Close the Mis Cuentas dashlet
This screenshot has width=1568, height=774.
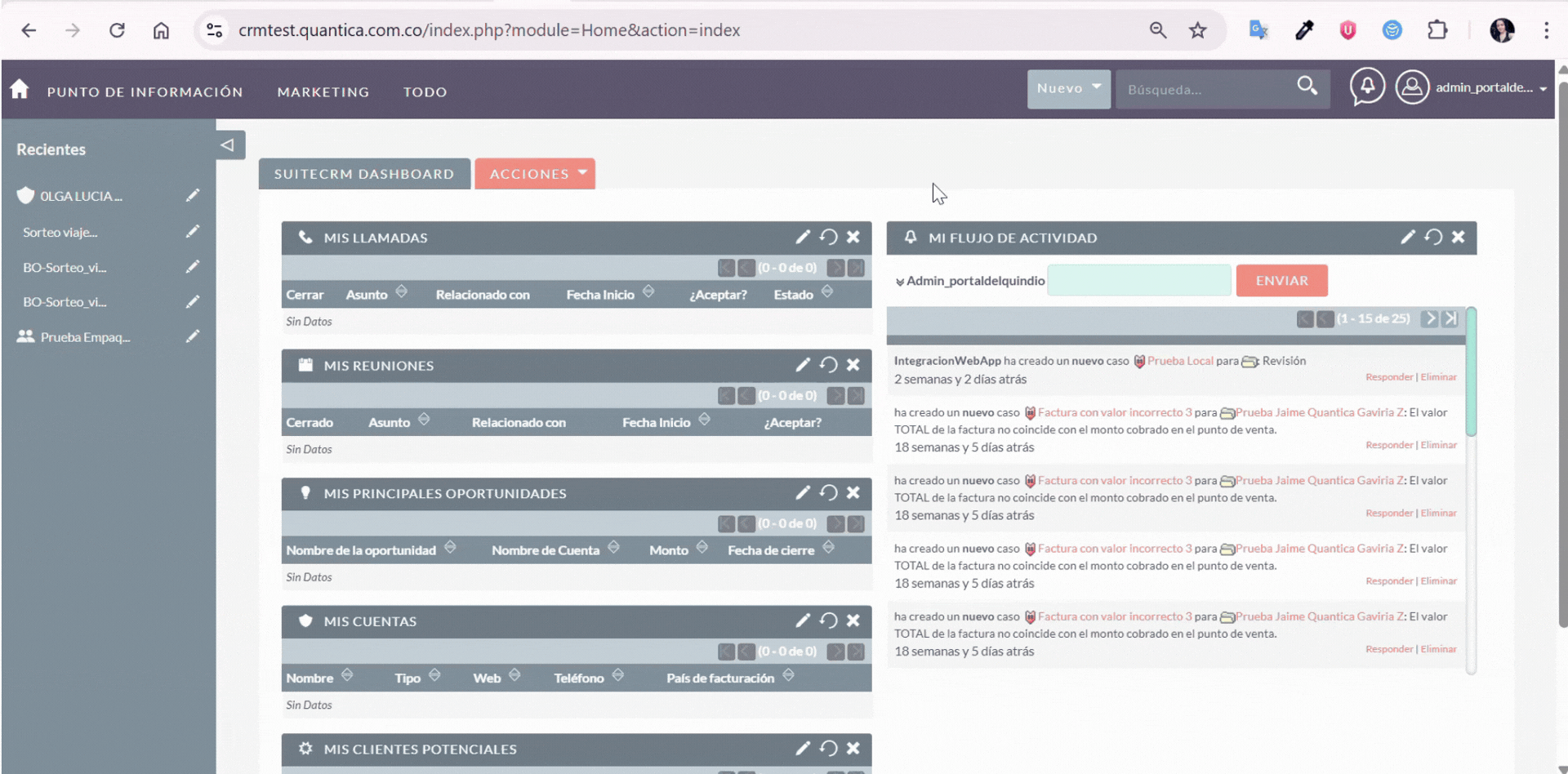(853, 621)
